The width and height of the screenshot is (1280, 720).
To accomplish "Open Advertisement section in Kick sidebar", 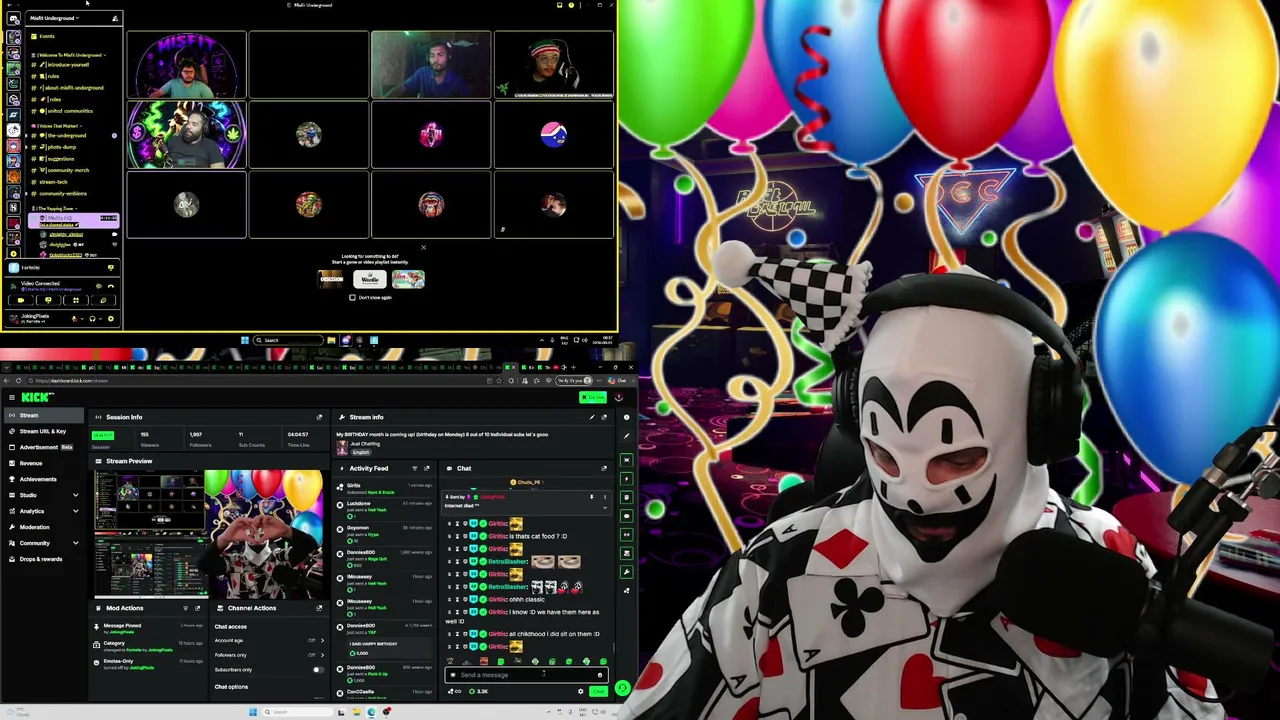I will (x=43, y=447).
